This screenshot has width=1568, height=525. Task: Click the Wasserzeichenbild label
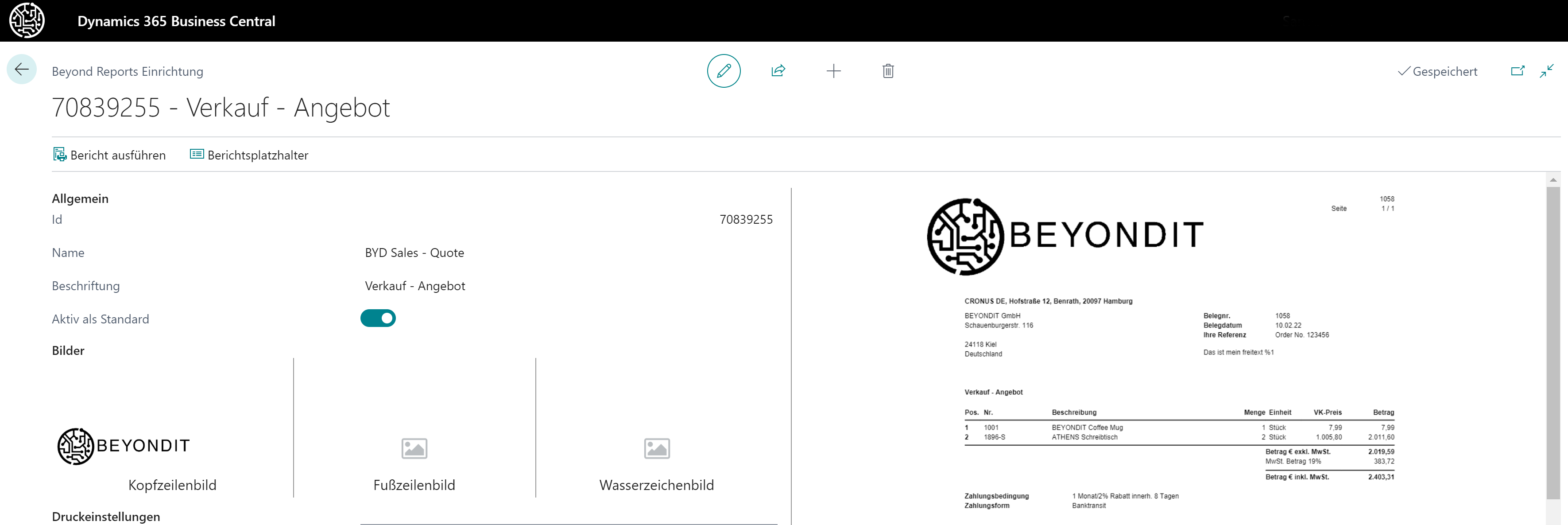point(657,486)
